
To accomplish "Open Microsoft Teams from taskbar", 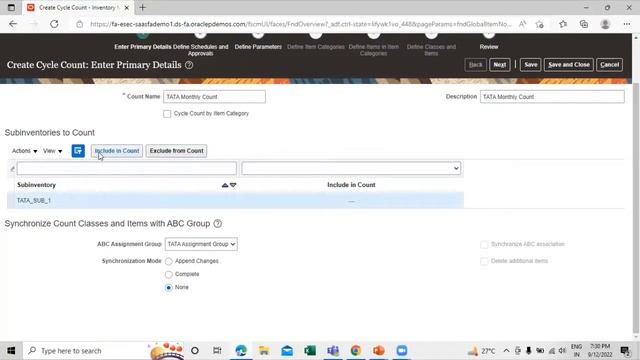I will 333,351.
